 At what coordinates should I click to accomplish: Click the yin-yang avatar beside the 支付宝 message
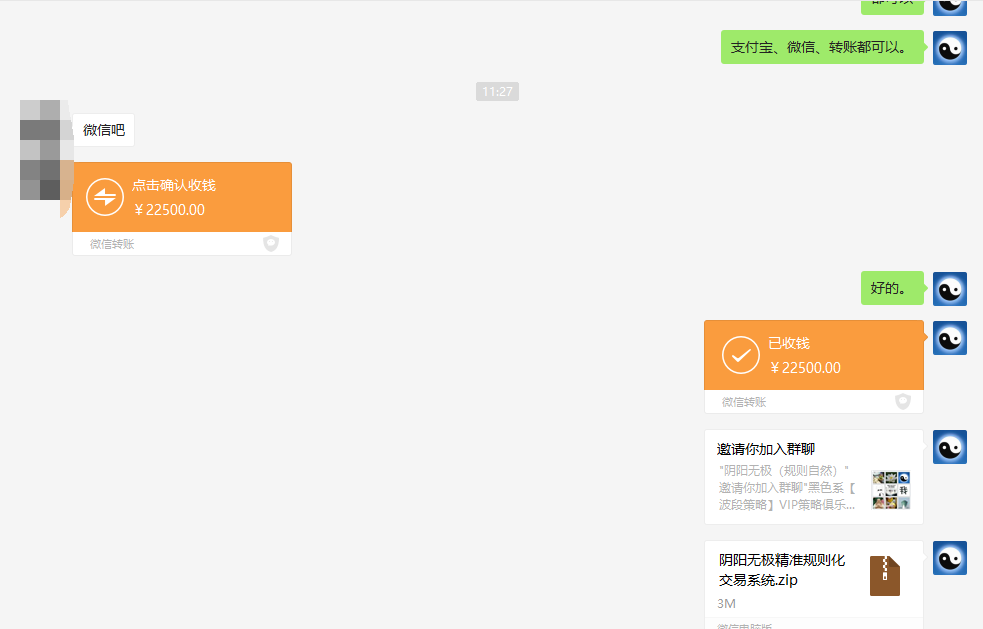(x=949, y=47)
